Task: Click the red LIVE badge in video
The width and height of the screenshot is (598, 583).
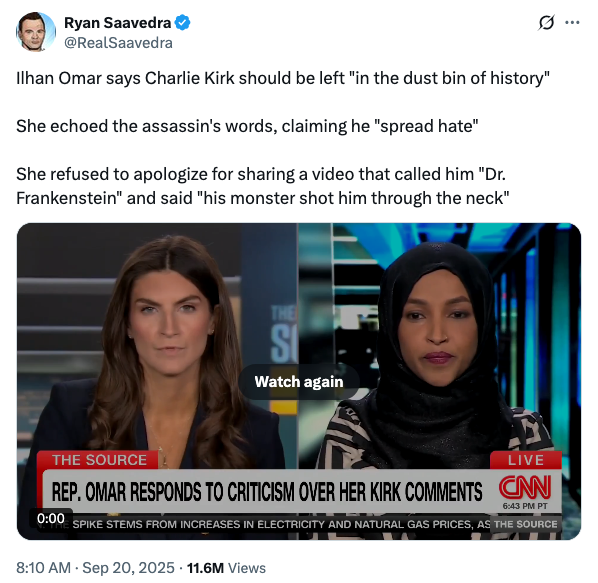Action: point(526,460)
